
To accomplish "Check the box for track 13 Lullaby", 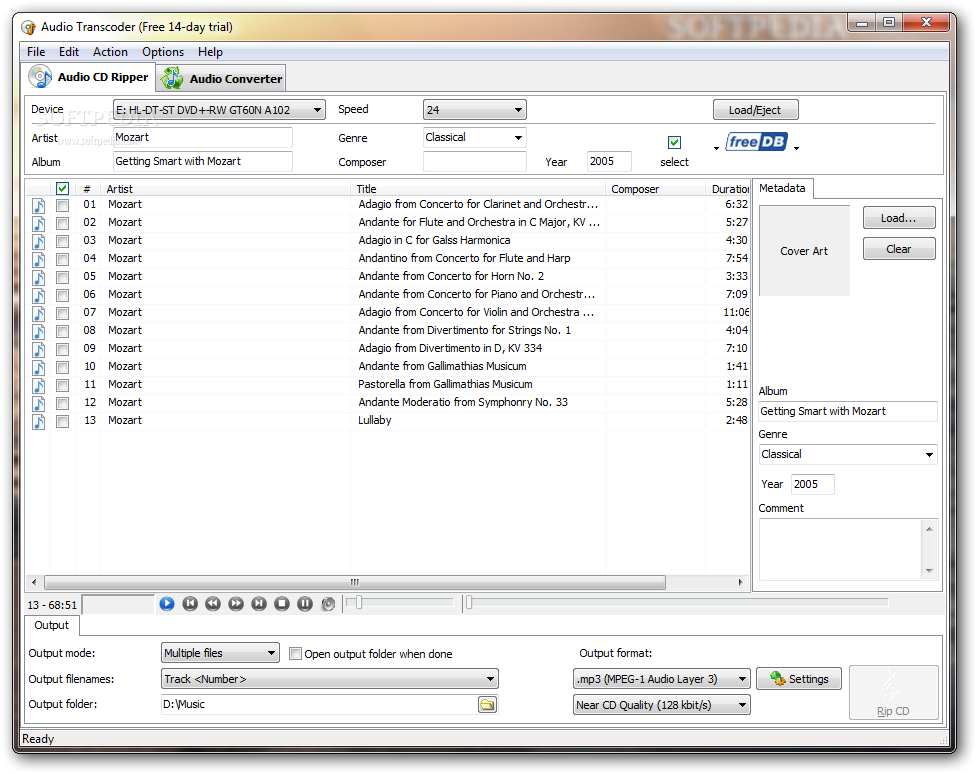I will (62, 422).
